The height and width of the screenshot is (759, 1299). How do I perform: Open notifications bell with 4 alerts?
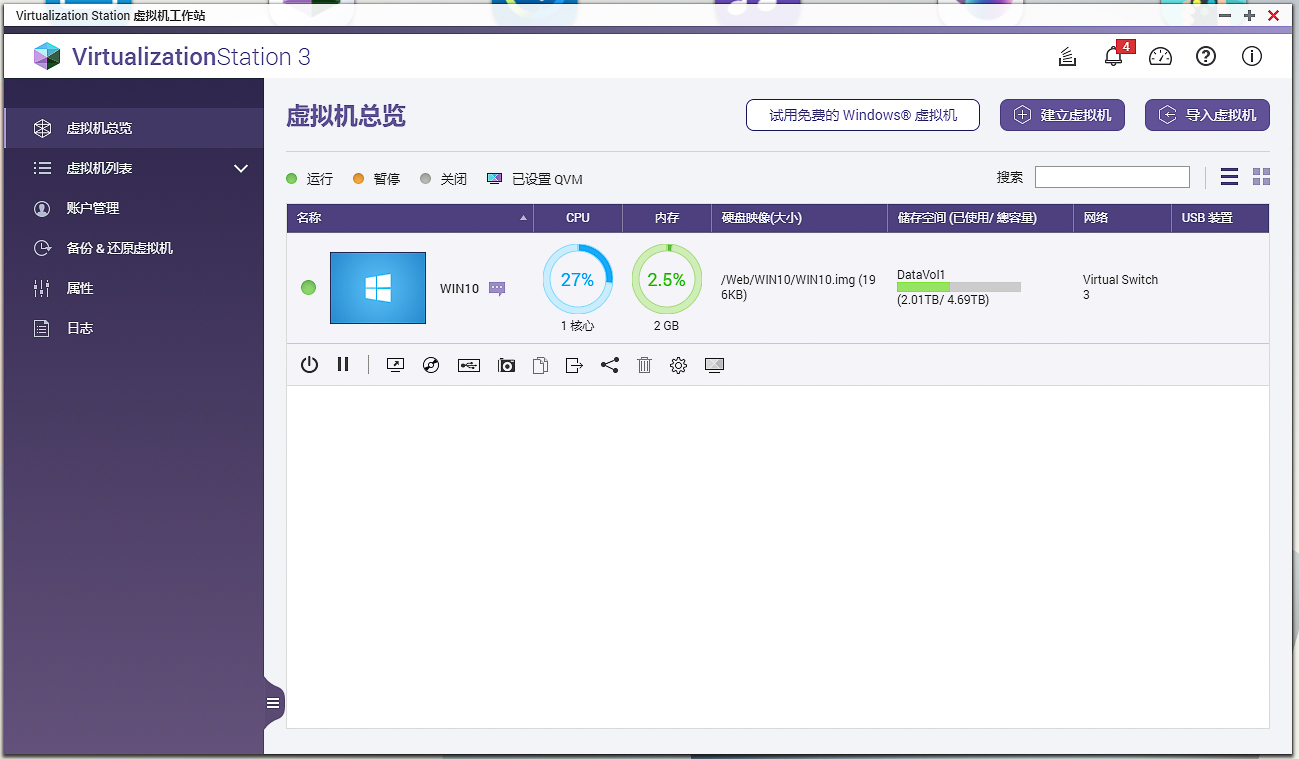(1114, 56)
